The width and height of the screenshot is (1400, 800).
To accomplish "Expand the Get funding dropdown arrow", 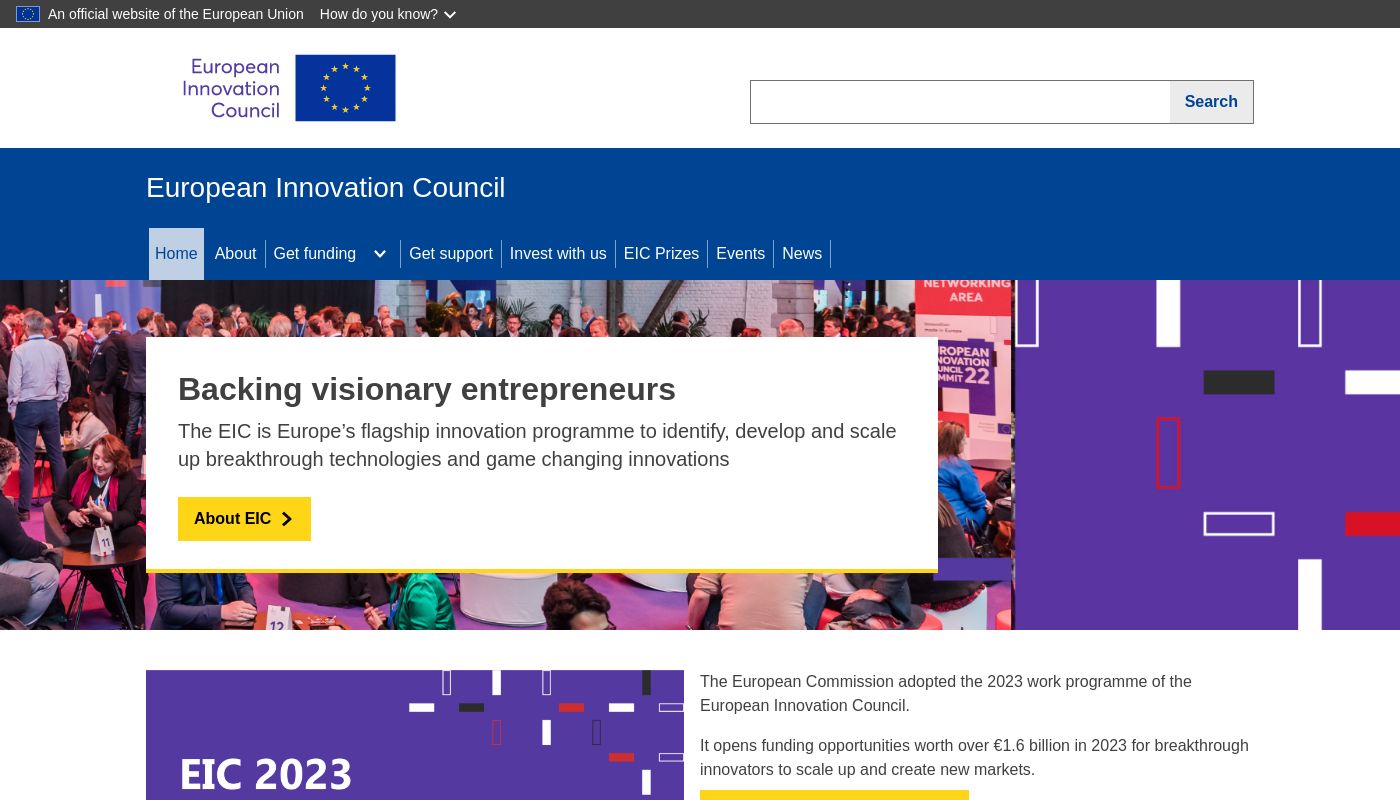I will point(380,254).
